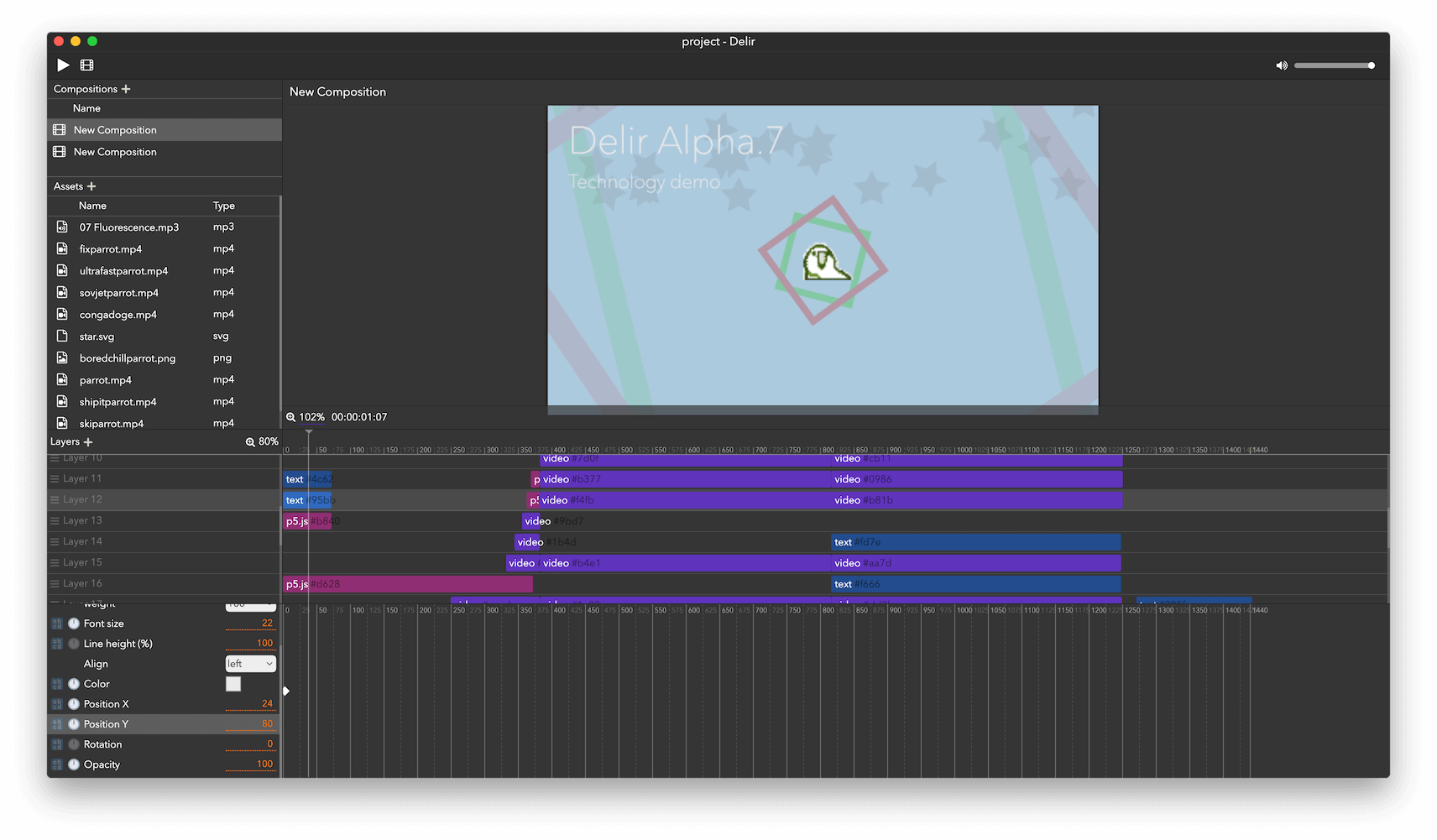
Task: Add a new composition with the plus icon
Action: pyautogui.click(x=126, y=89)
